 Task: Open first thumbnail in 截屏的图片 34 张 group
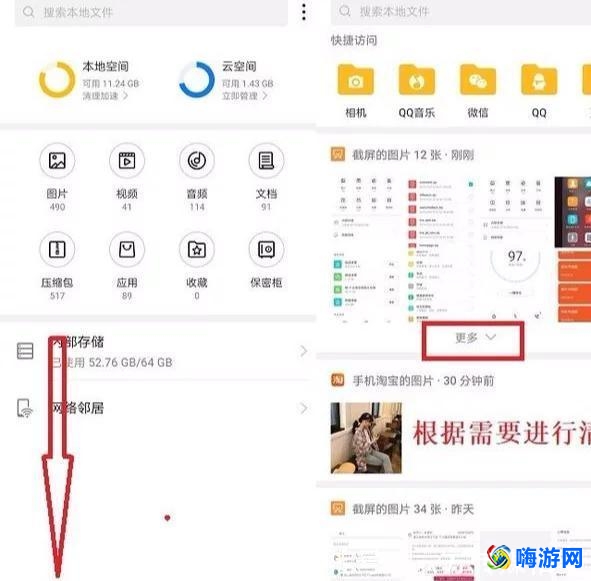pos(365,554)
